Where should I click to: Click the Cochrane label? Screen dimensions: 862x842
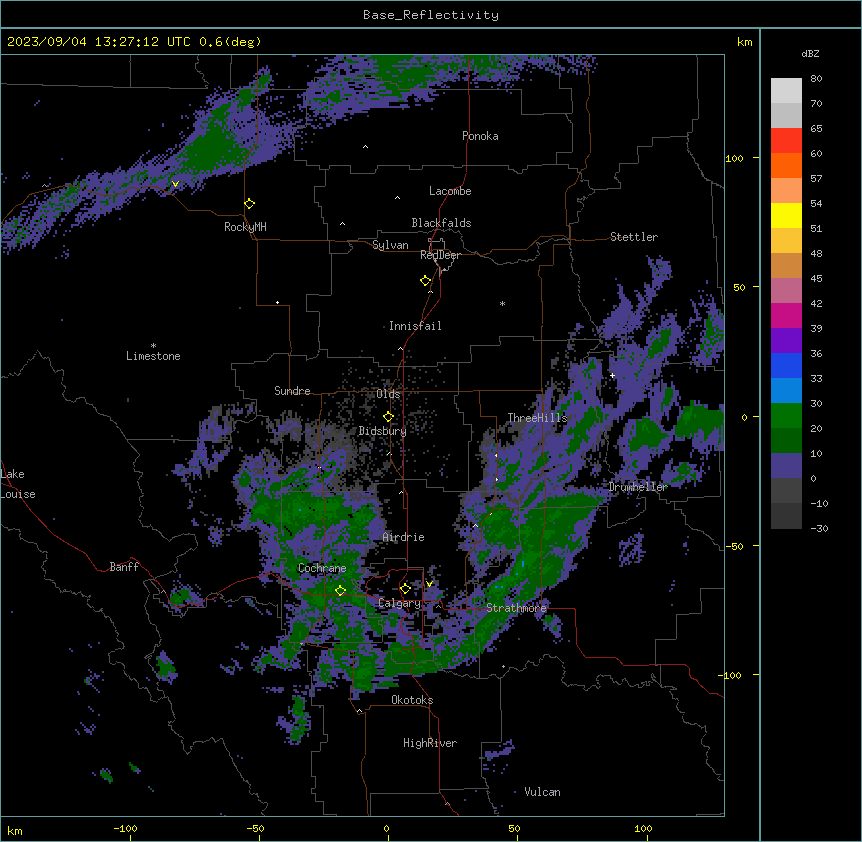click(322, 568)
